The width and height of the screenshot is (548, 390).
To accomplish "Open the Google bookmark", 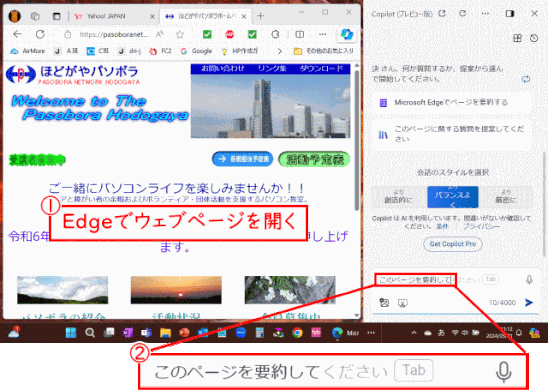I will pyautogui.click(x=196, y=51).
